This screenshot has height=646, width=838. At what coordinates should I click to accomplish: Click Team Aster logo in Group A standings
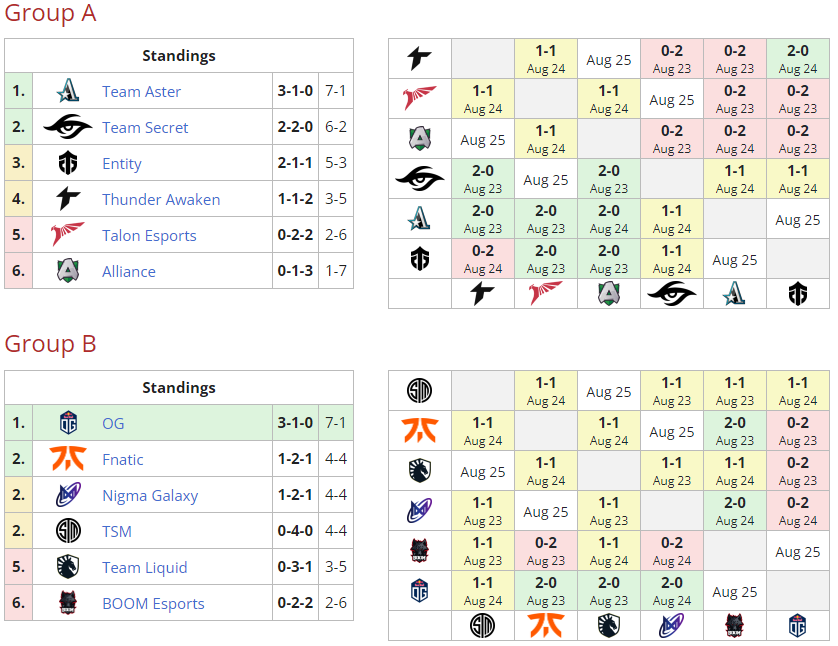coord(68,91)
